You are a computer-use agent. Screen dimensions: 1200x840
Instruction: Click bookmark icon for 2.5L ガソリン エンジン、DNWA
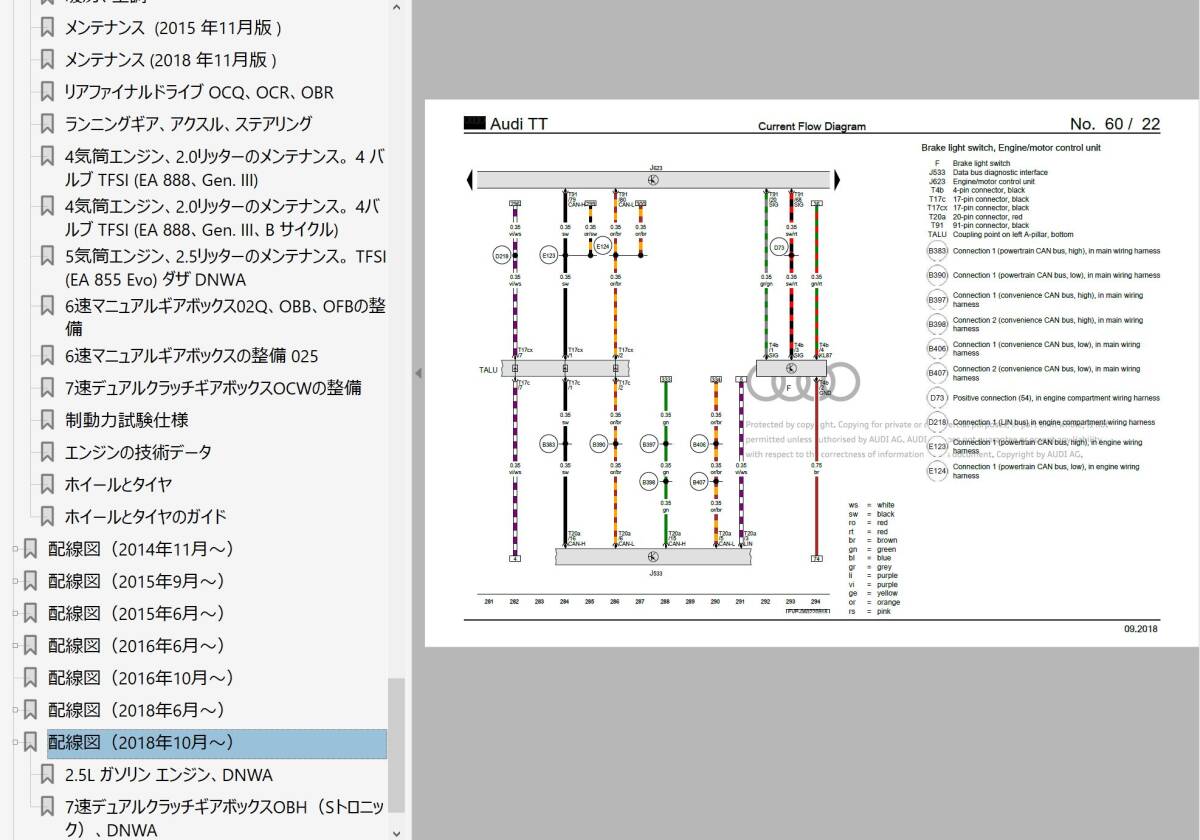click(x=47, y=775)
